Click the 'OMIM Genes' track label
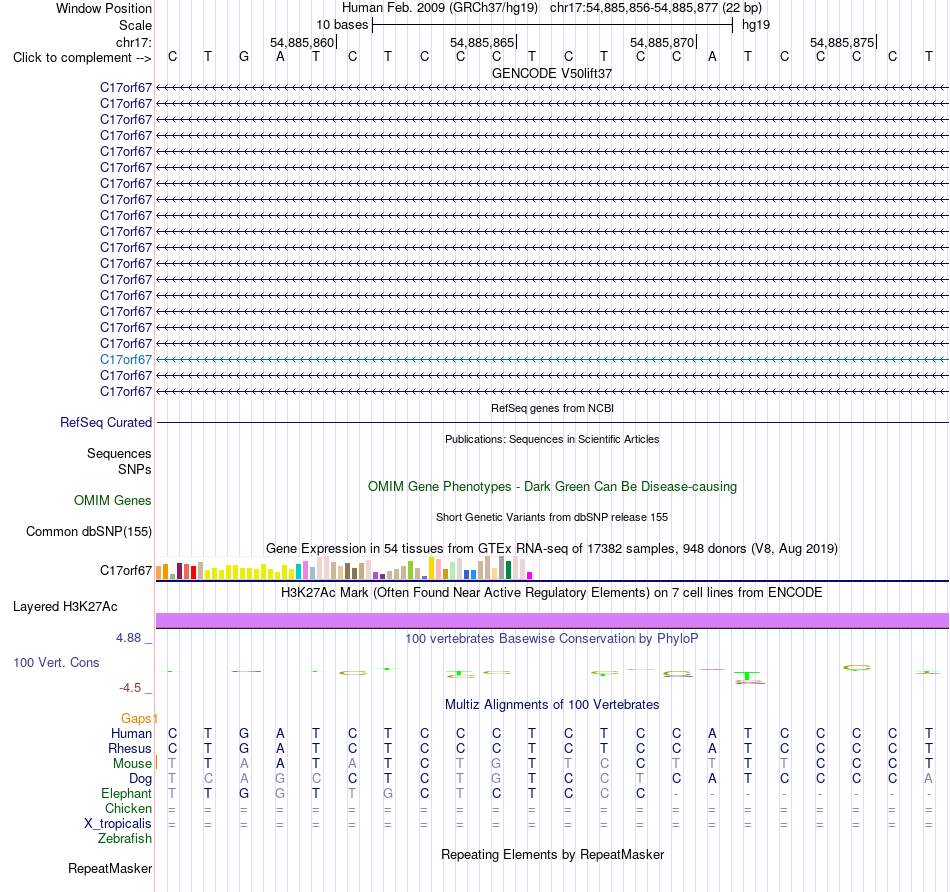The width and height of the screenshot is (950, 892). [113, 501]
